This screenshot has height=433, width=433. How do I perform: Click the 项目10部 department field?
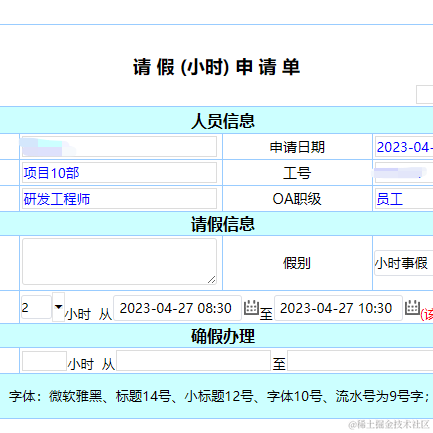tap(119, 173)
